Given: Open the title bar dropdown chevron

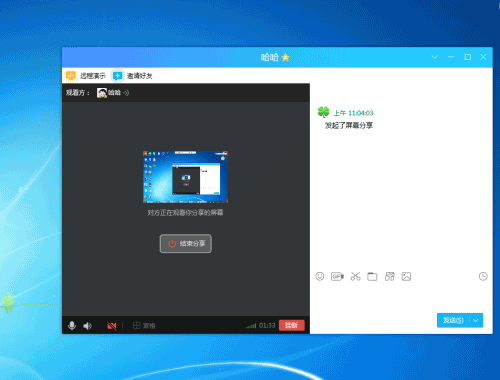Looking at the screenshot, I should coord(435,57).
